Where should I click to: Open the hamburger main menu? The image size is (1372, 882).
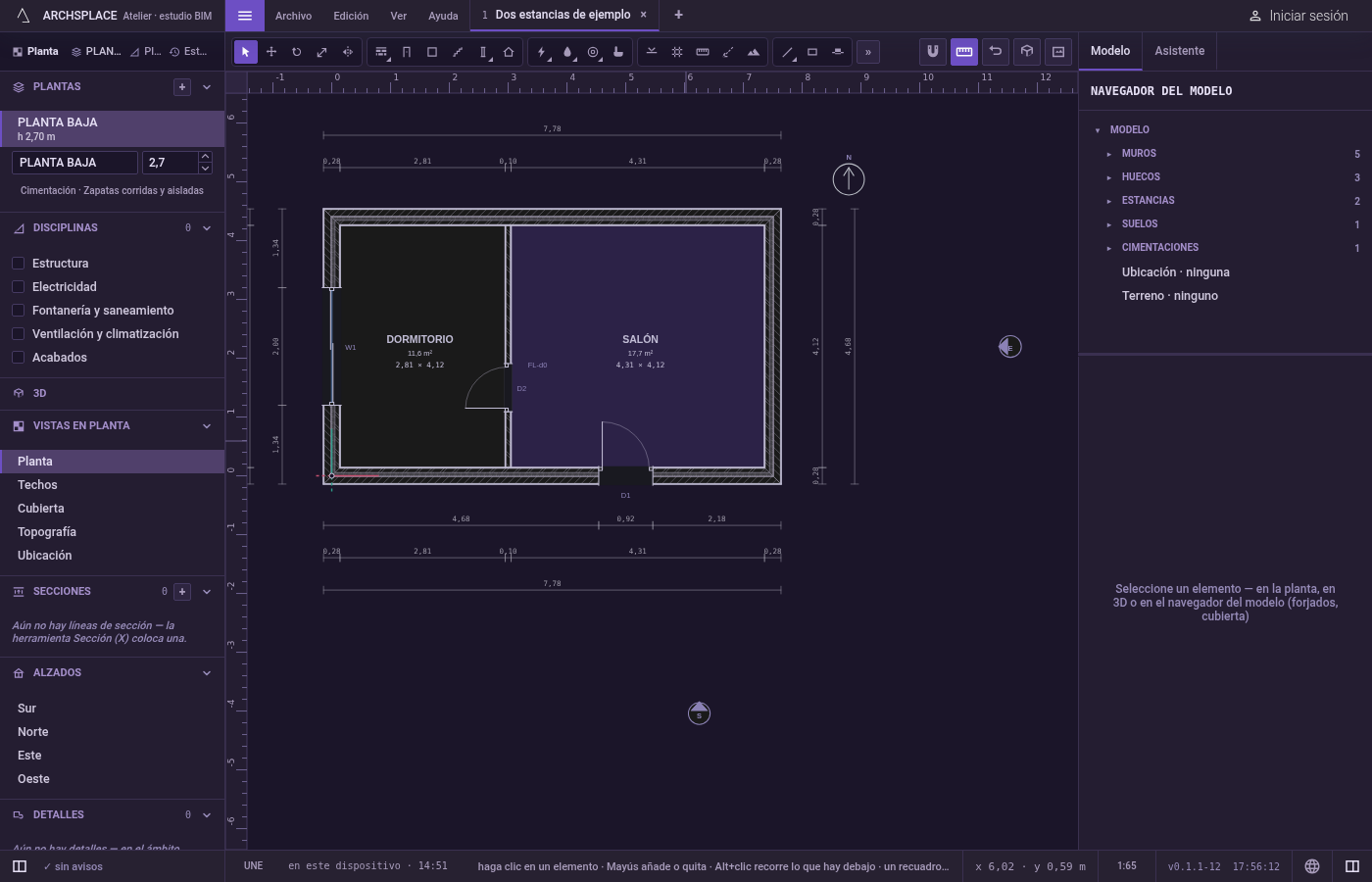click(x=245, y=16)
